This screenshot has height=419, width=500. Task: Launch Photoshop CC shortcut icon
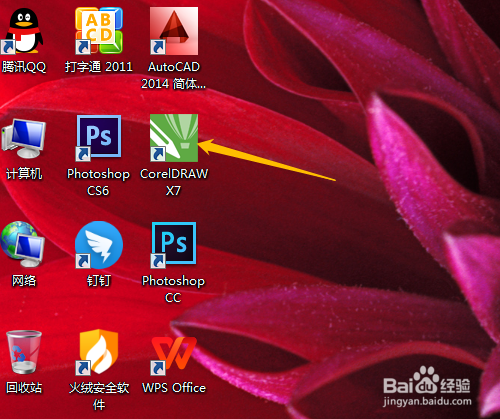click(174, 245)
